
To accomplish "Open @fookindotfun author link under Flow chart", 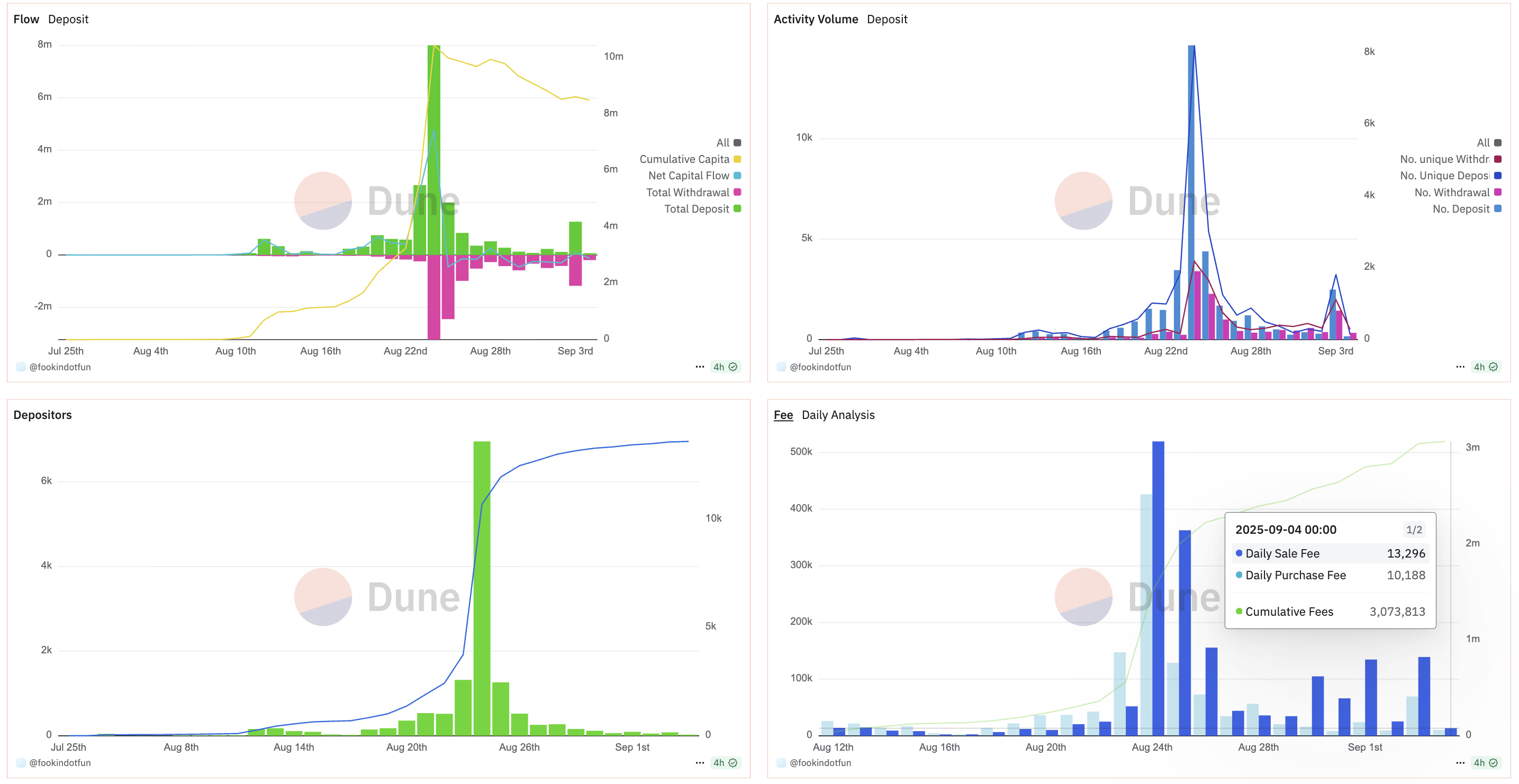I will (x=60, y=367).
